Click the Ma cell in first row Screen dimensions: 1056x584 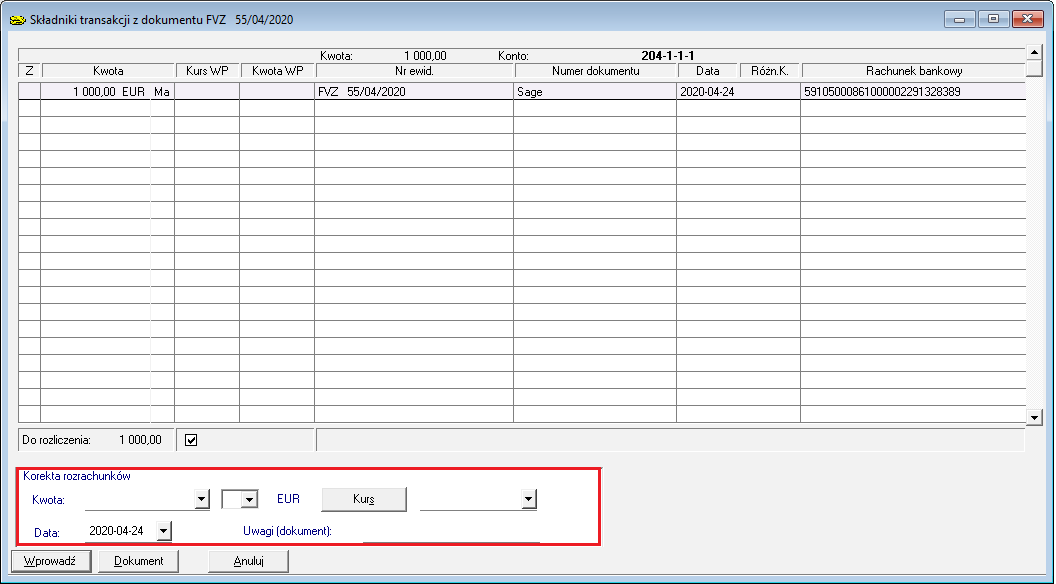pyautogui.click(x=162, y=92)
